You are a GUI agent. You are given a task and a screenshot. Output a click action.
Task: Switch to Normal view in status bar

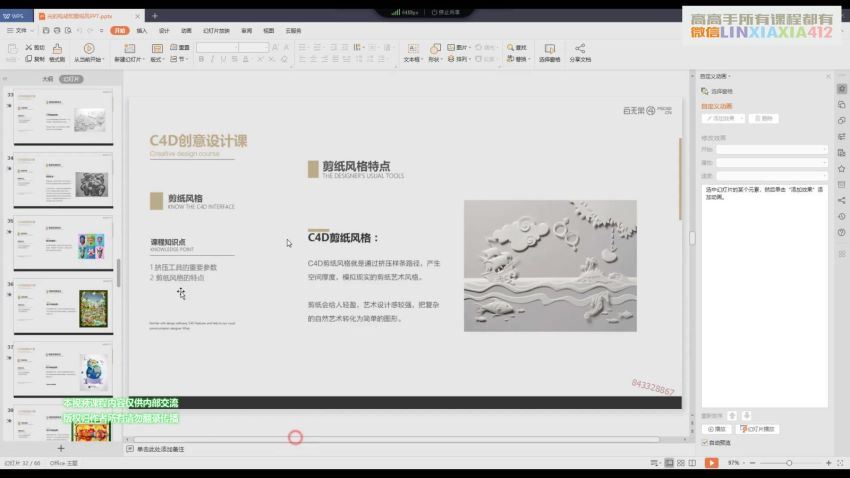(669, 463)
